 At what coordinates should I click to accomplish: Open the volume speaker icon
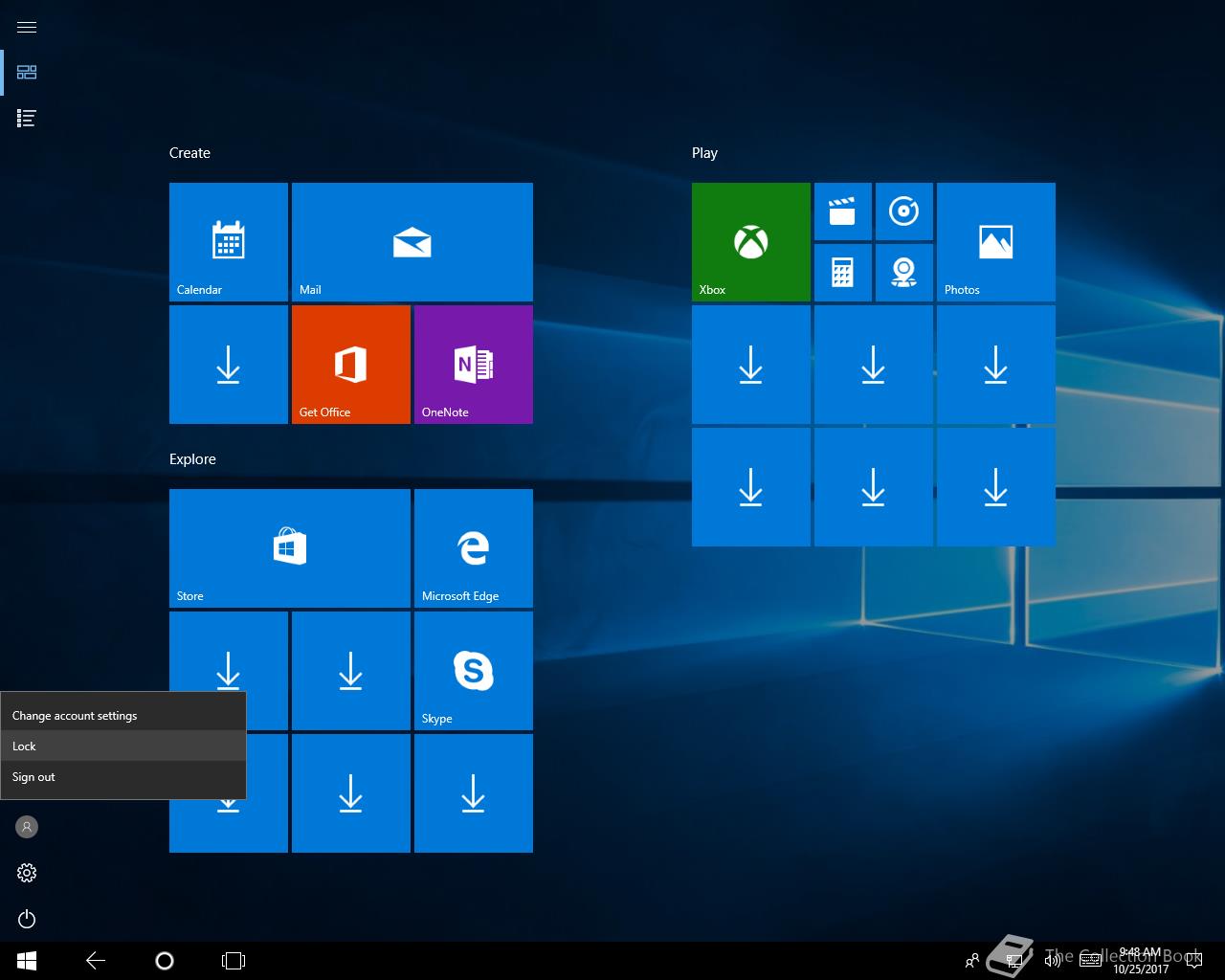pos(1053,961)
